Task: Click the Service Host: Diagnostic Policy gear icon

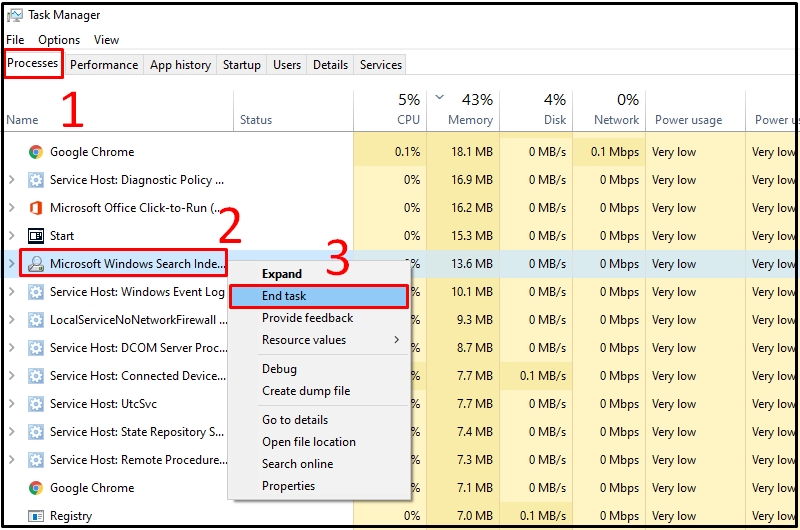Action: (36, 180)
